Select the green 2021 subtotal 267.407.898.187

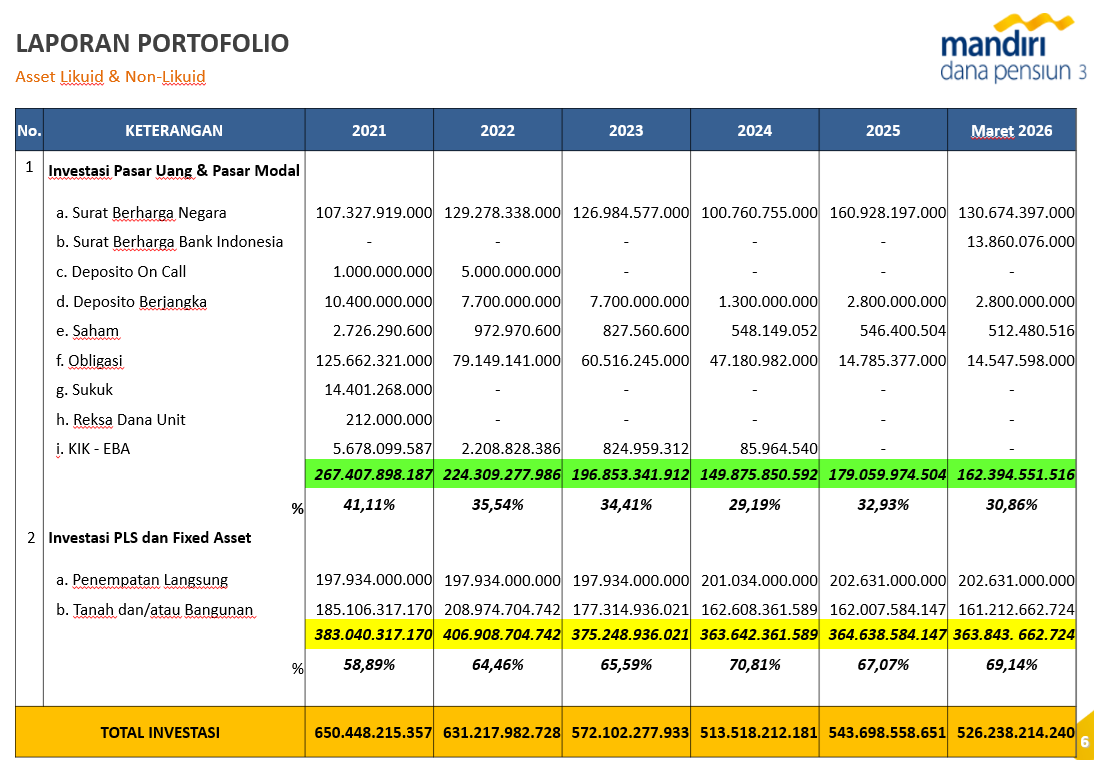(x=373, y=475)
